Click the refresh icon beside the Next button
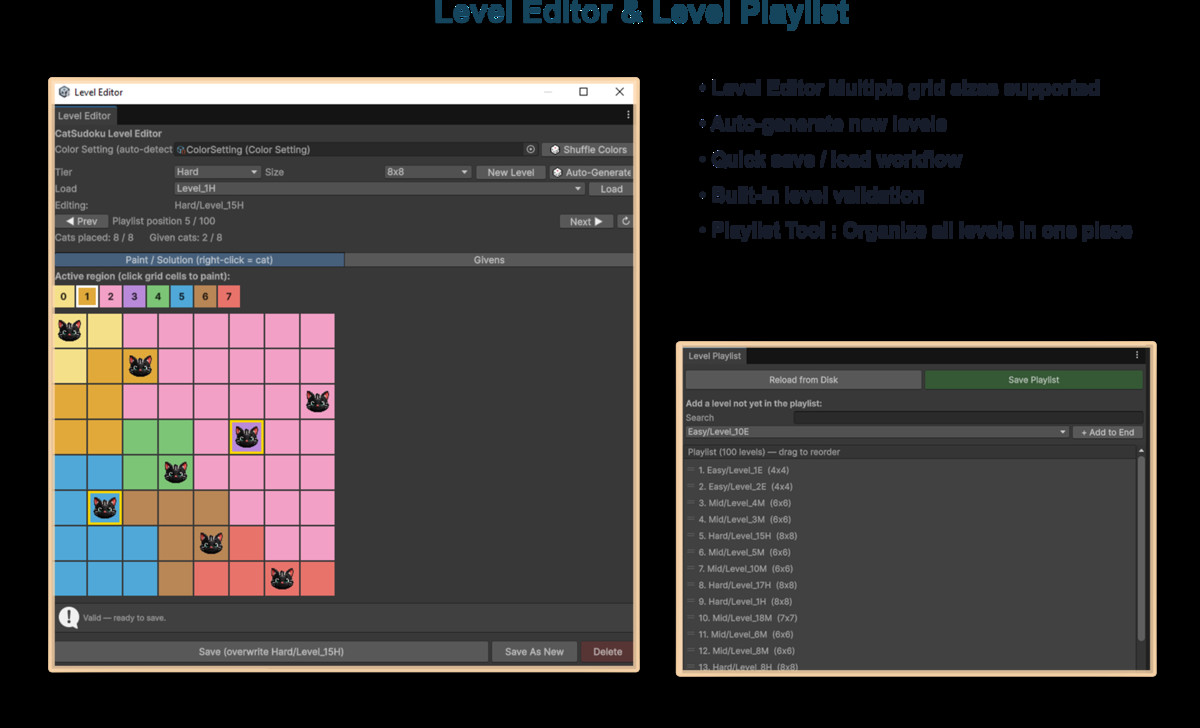1200x728 pixels. tap(626, 221)
